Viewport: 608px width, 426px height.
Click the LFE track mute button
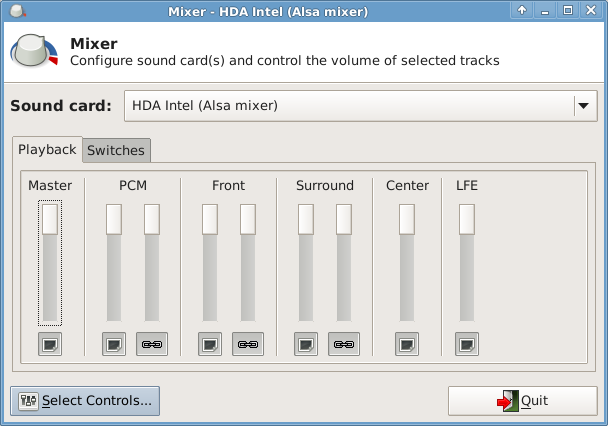467,345
